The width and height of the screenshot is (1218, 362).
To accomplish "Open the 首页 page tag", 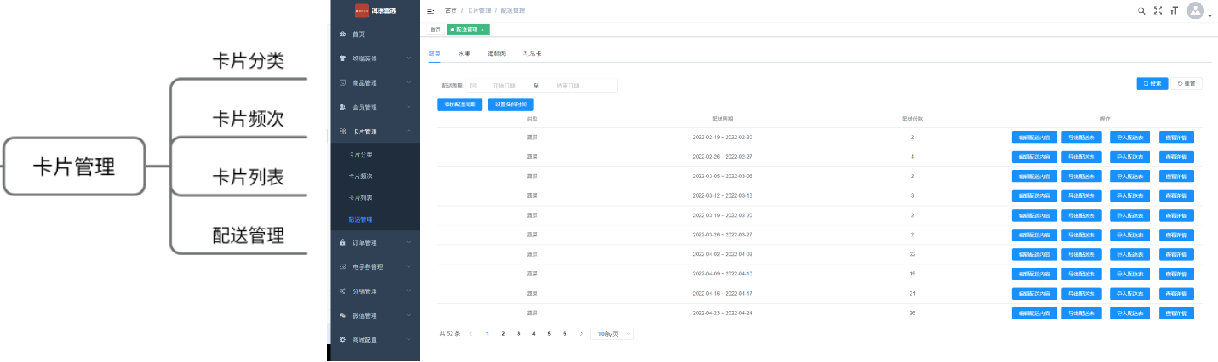I will point(435,30).
